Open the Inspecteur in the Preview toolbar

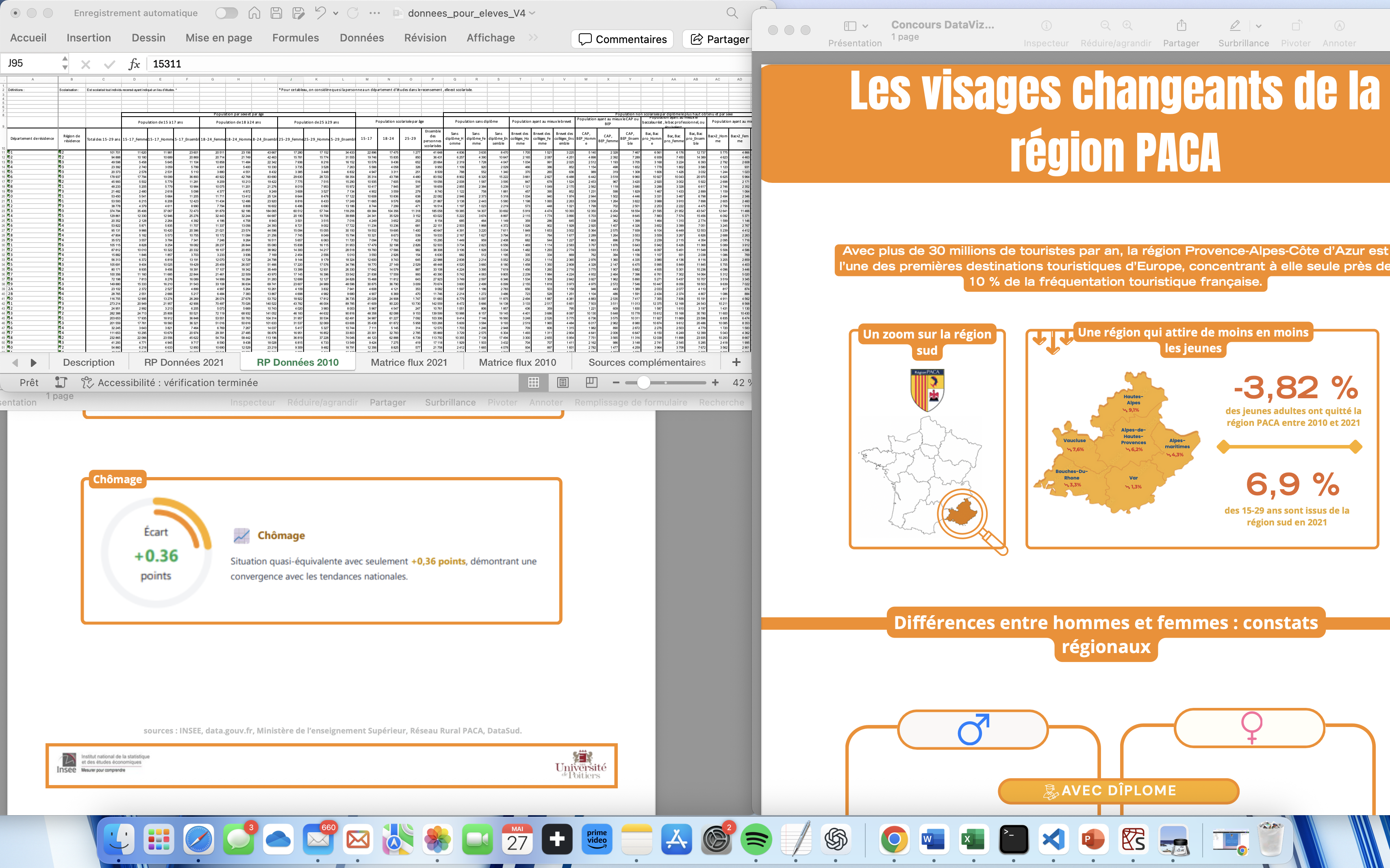tap(1047, 26)
